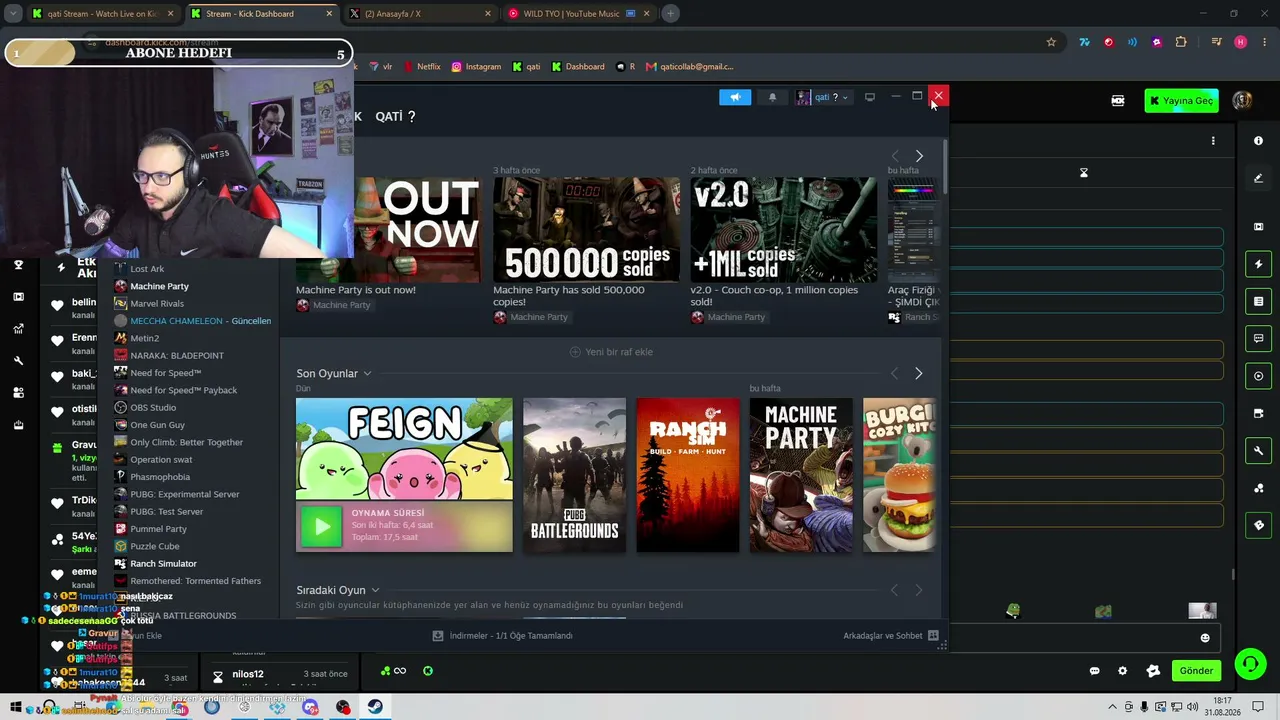The height and width of the screenshot is (720, 1280).
Task: Click the Steam library vertical scrollbar
Action: pyautogui.click(x=944, y=165)
